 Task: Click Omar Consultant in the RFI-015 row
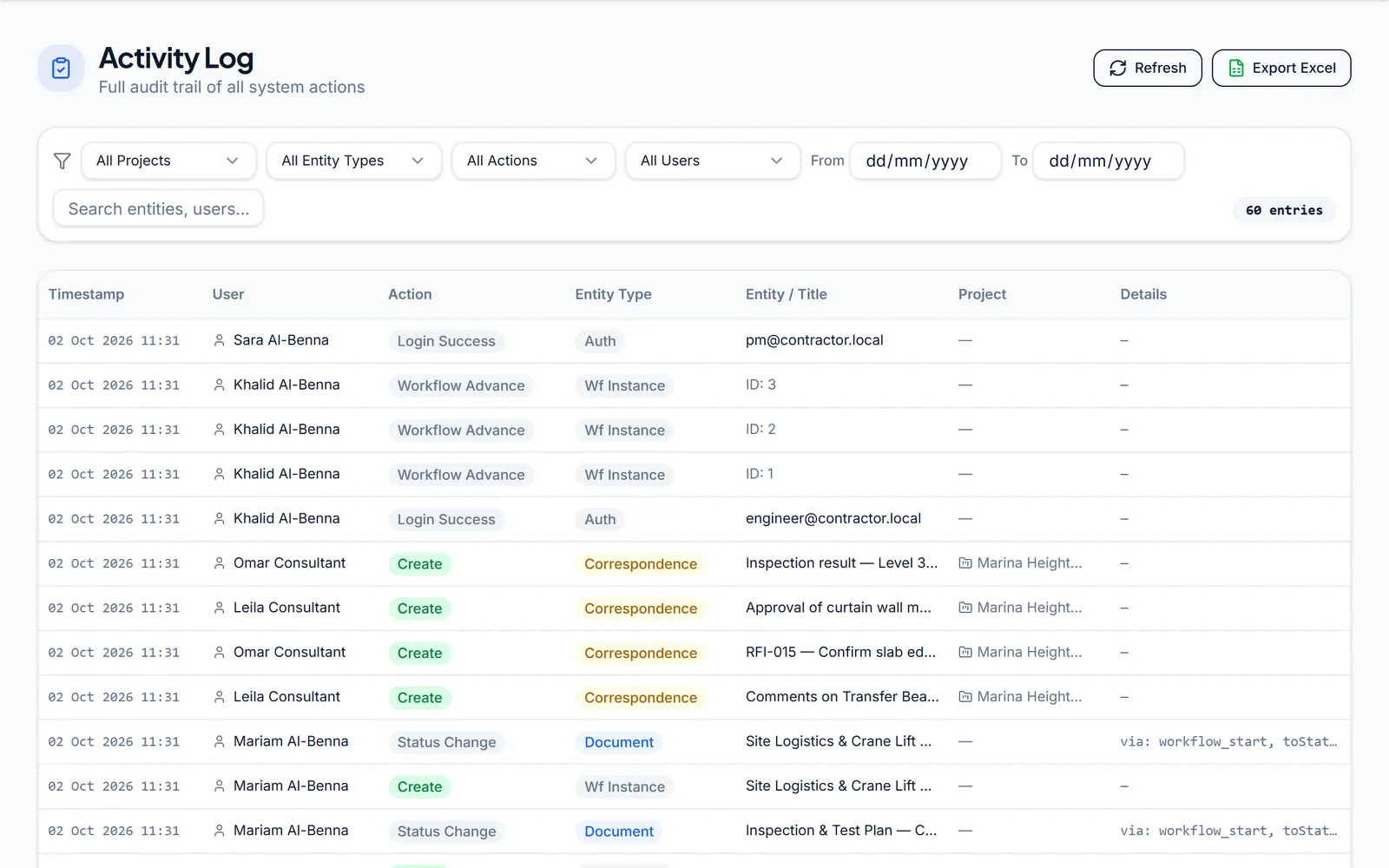coord(289,652)
